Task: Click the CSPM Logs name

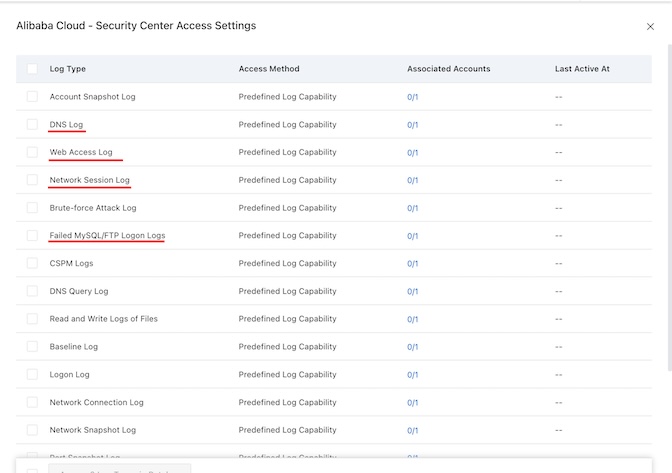Action: tap(71, 263)
